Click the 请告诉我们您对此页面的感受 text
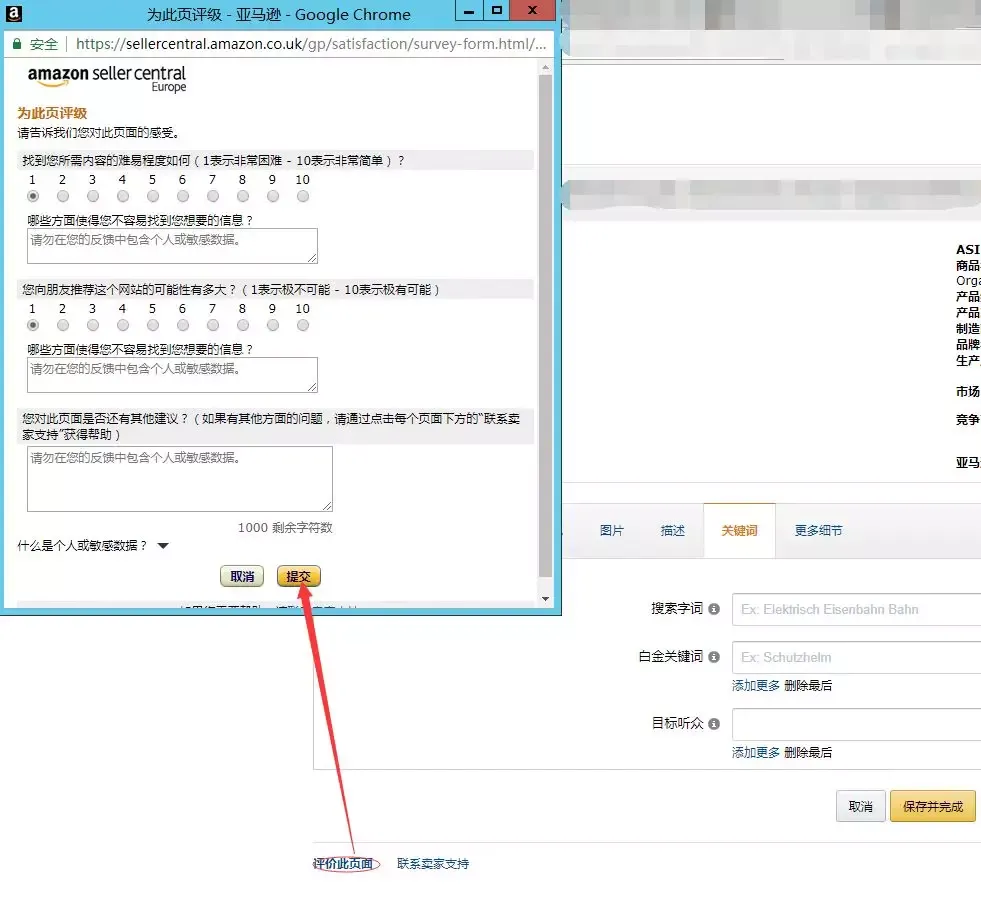Viewport: 981px width, 898px height. tap(99, 133)
